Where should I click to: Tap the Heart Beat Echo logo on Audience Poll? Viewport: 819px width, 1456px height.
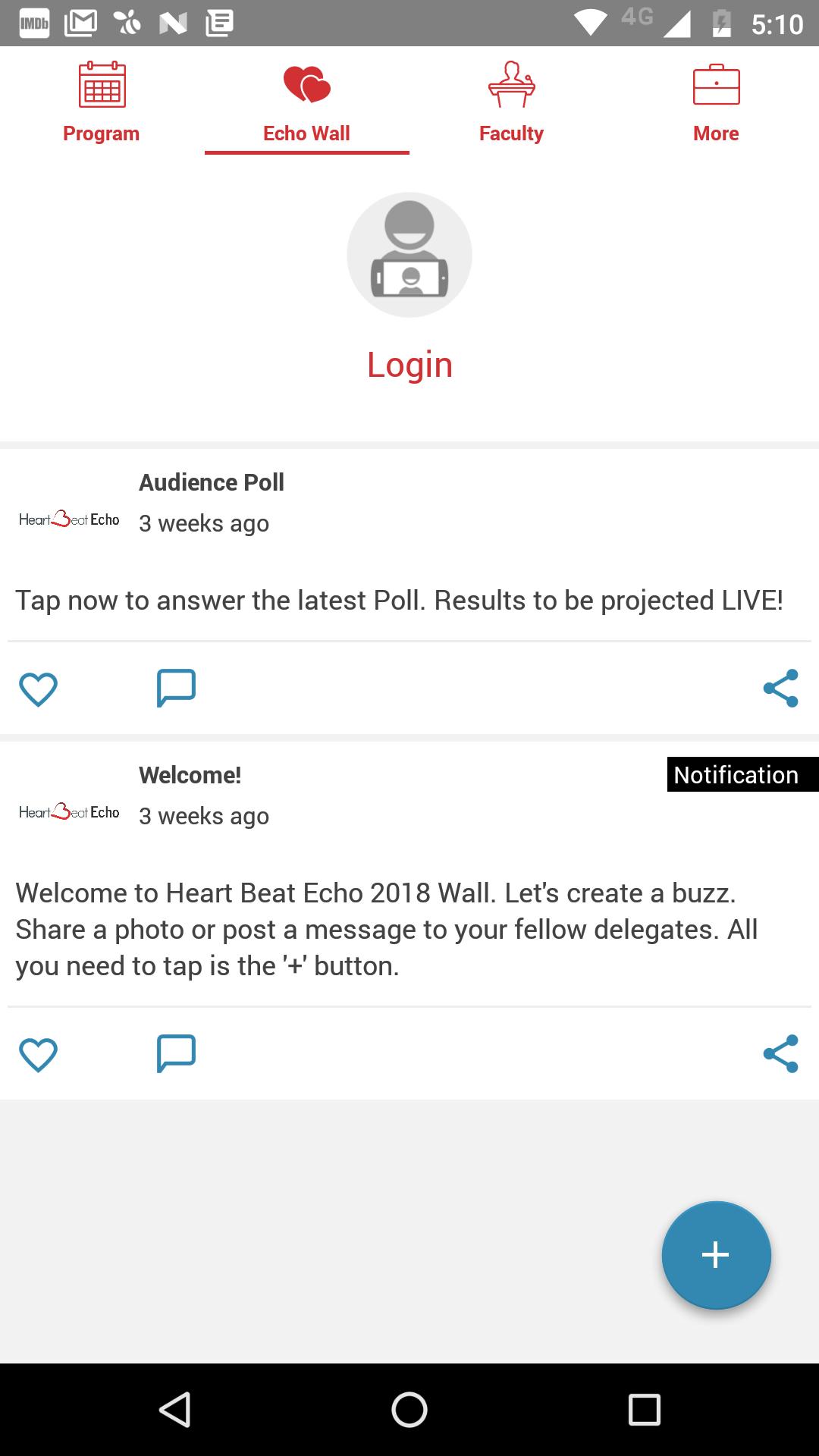(69, 519)
